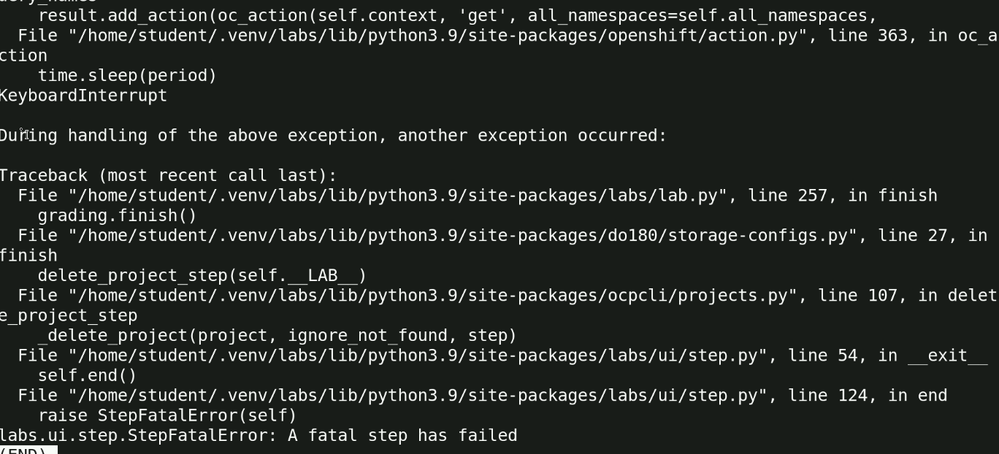Image resolution: width=999 pixels, height=454 pixels.
Task: Click the 'raise StepFatalError(self)' line
Action: (x=167, y=415)
